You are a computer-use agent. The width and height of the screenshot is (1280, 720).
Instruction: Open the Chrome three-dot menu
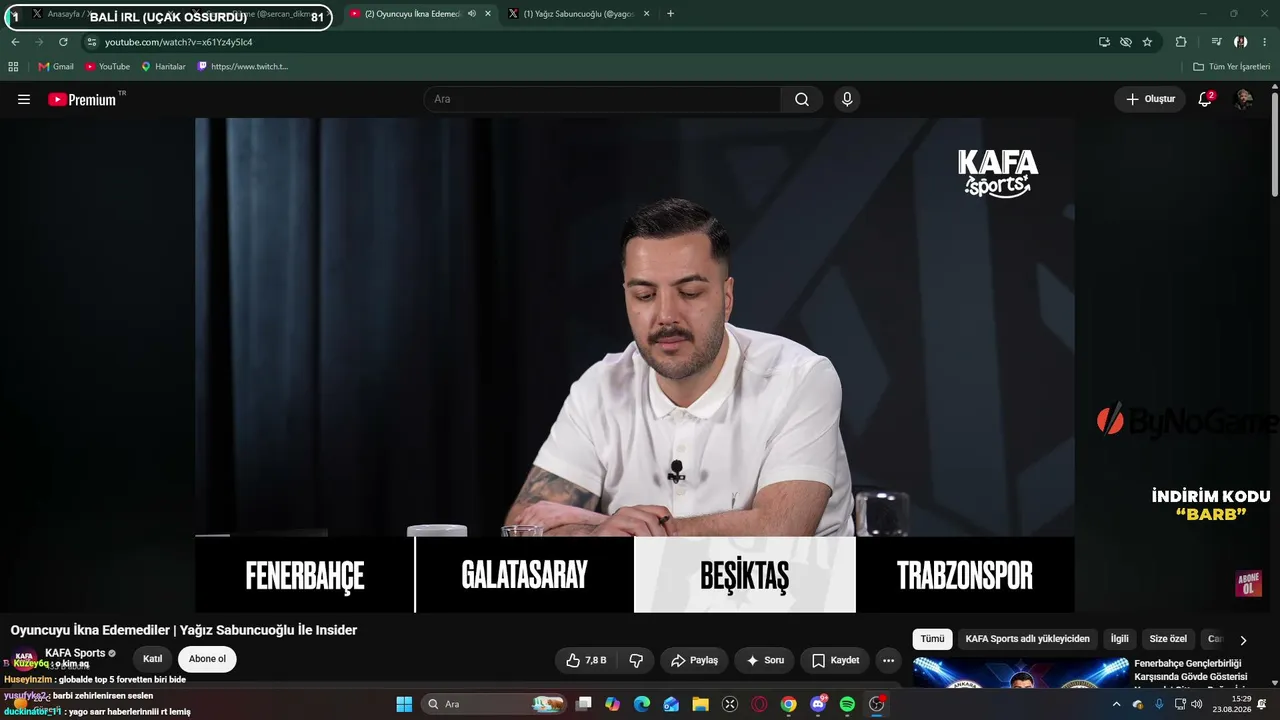(x=1265, y=42)
